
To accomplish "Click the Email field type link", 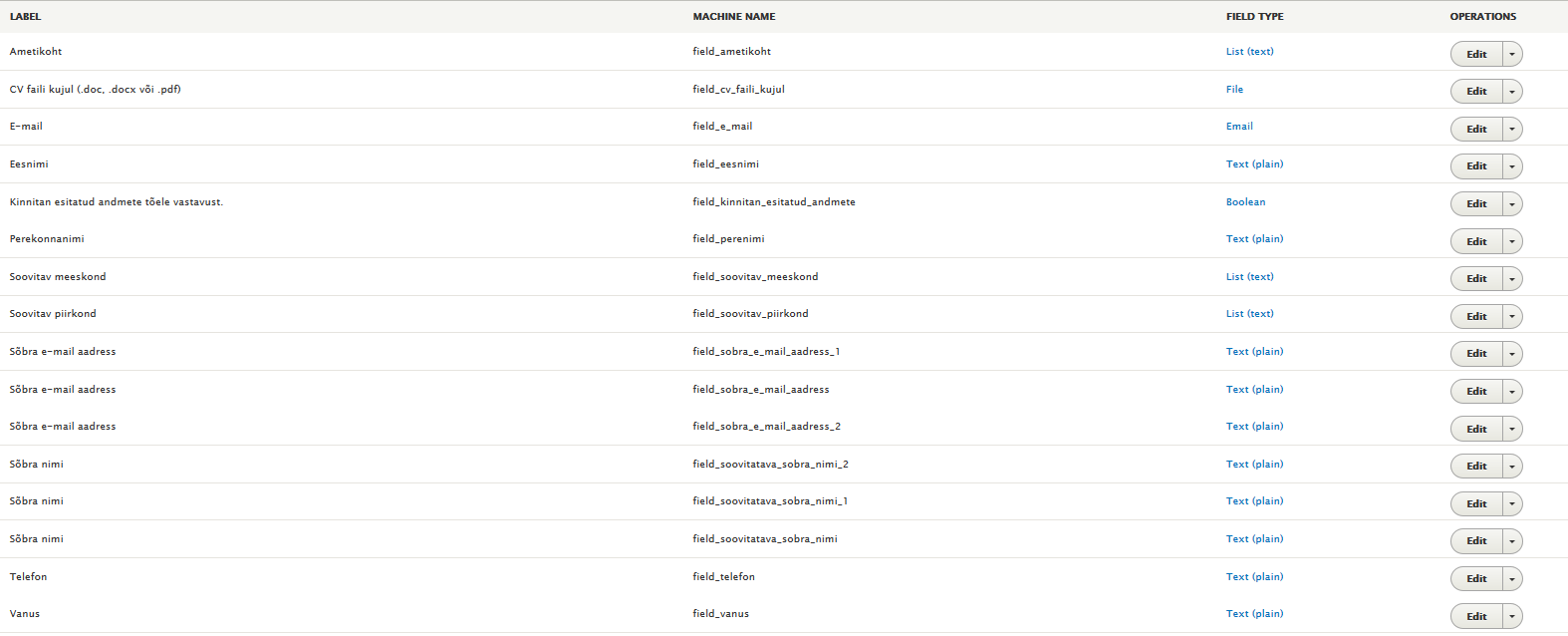I will point(1239,127).
